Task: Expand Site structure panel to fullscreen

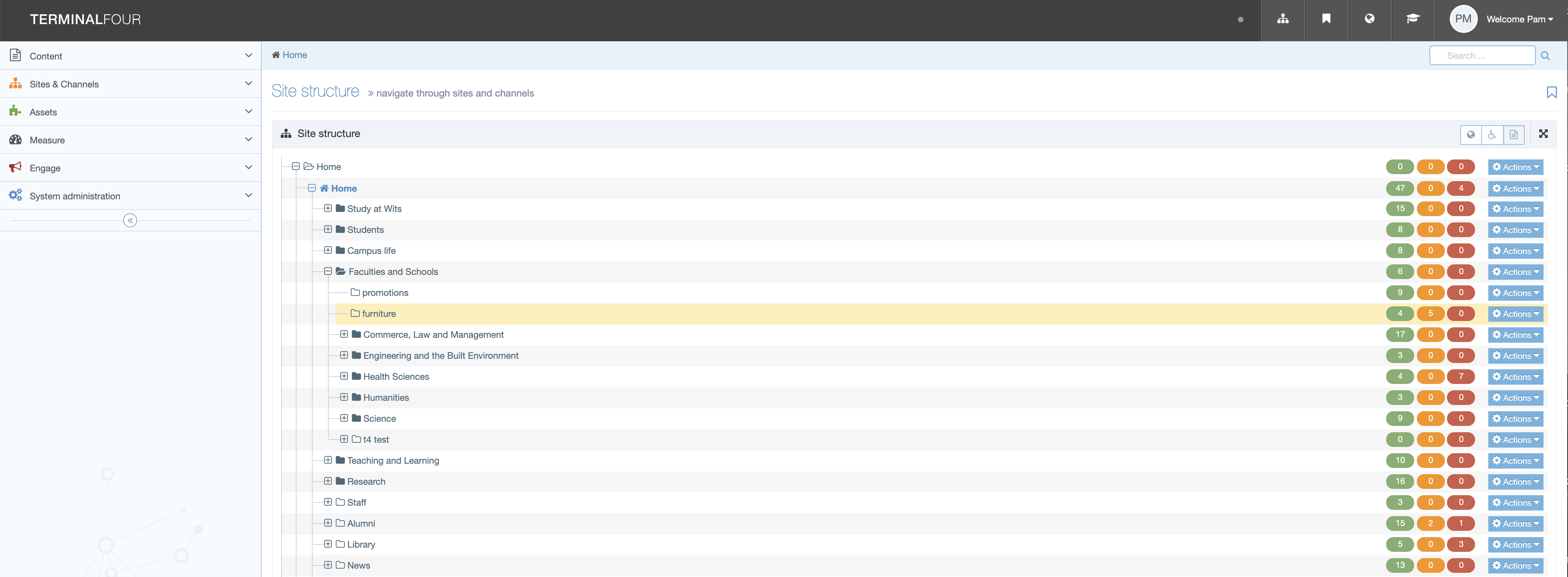Action: [1543, 134]
